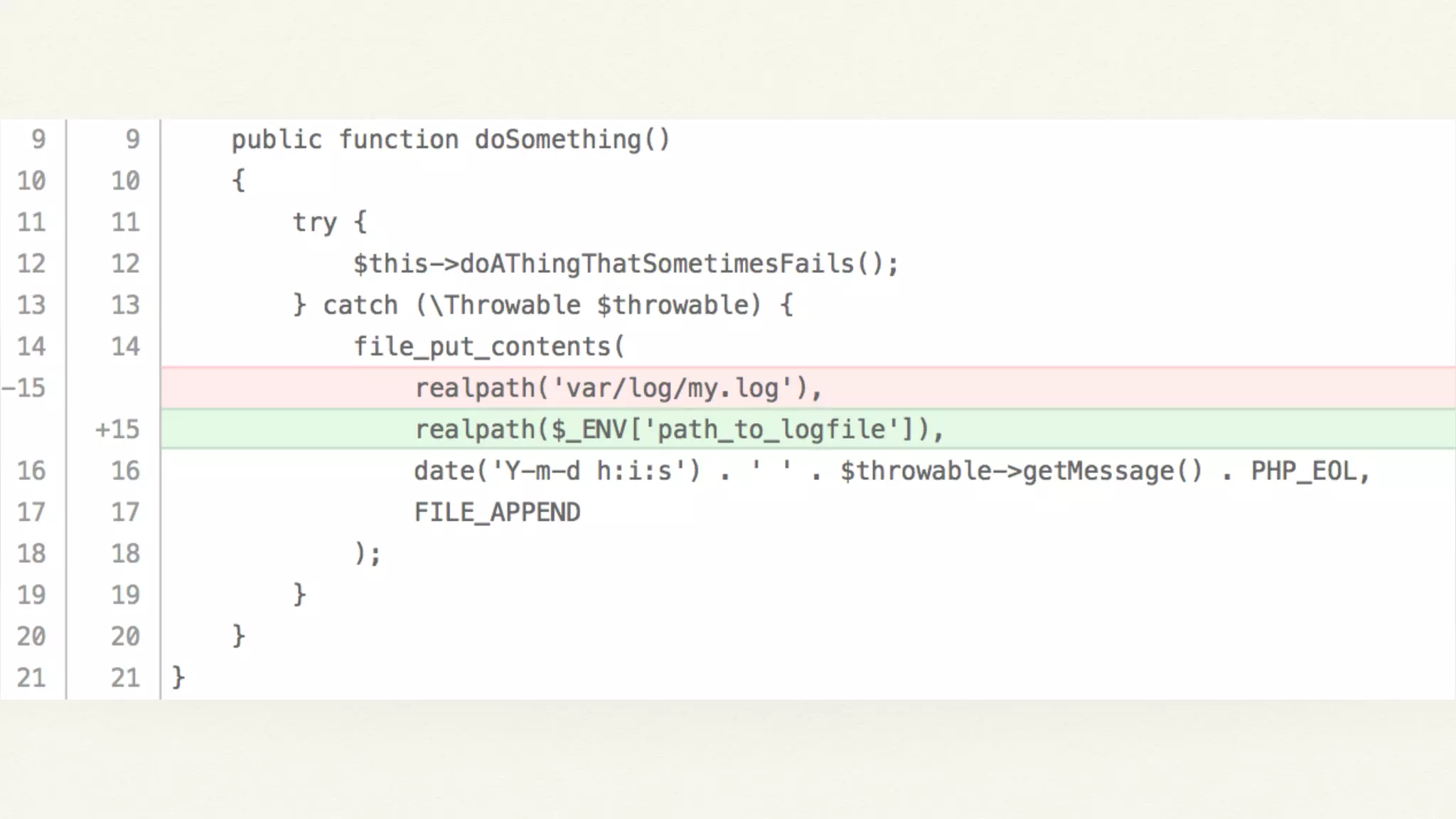1456x819 pixels.
Task: Click the 'try {' statement line
Action: 330,223
